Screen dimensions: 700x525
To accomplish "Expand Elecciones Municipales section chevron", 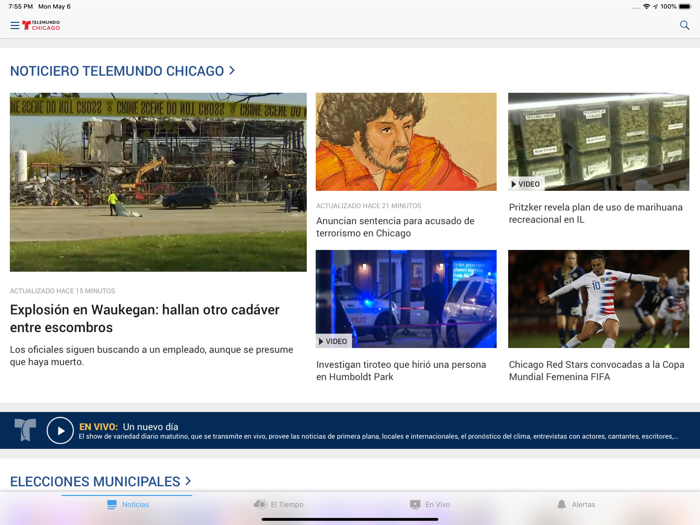I will point(188,481).
